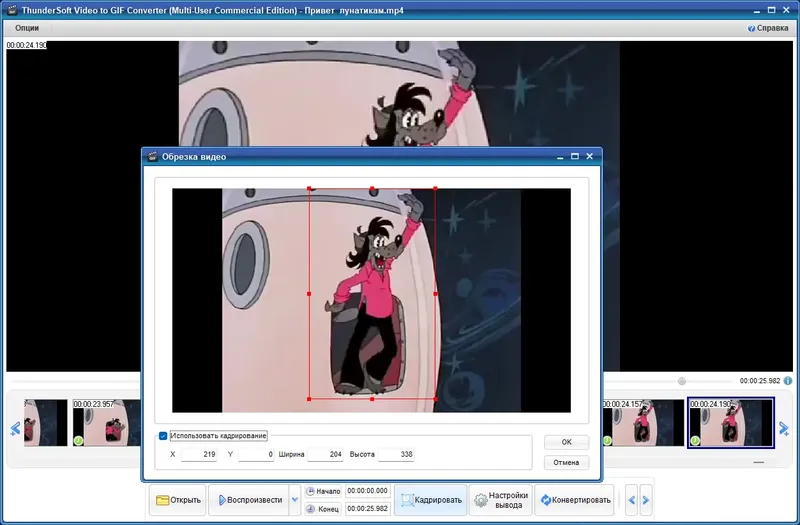The height and width of the screenshot is (525, 800).
Task: Click the Обрезка видео dialog title icon
Action: coord(152,157)
